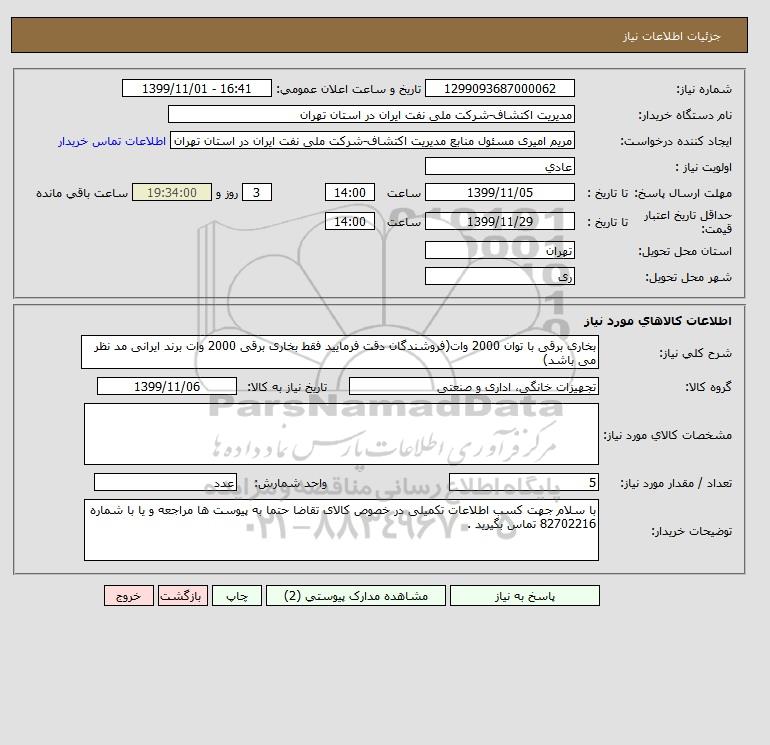Click the price validity date 1399/11/29
770x745 pixels.
tap(499, 221)
